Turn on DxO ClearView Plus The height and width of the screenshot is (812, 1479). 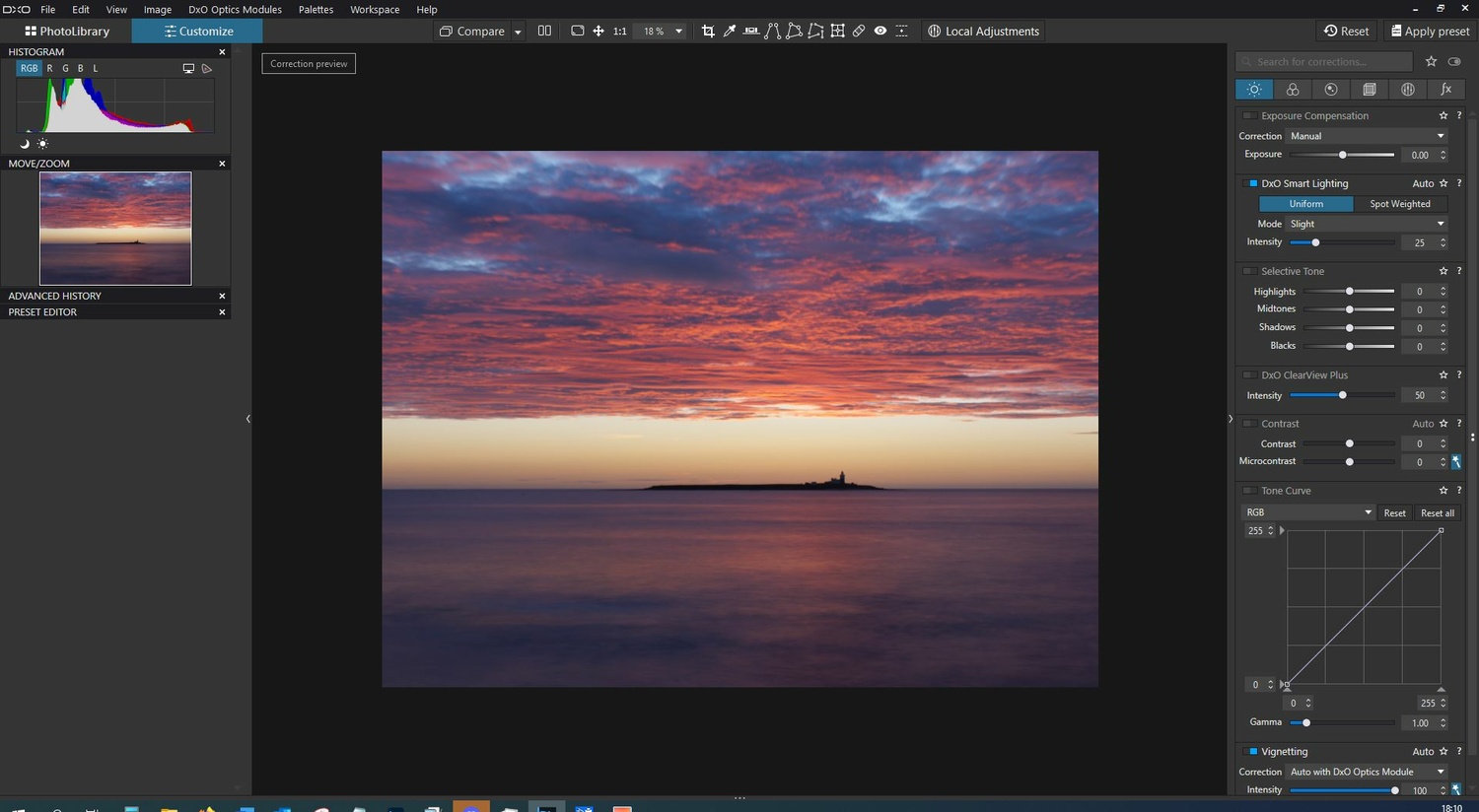coord(1250,375)
